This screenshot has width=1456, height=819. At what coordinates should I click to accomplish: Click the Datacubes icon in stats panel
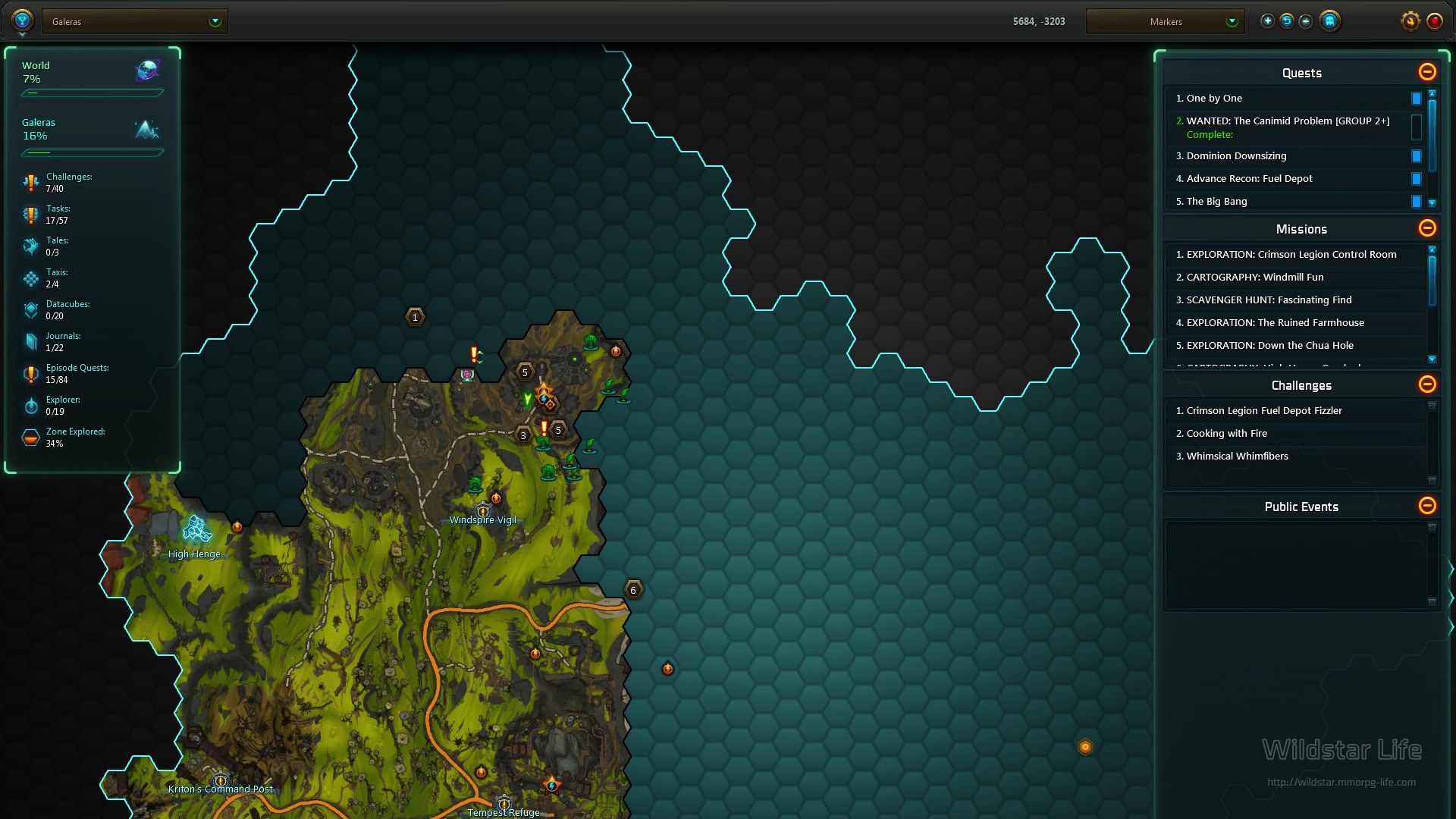tap(30, 310)
